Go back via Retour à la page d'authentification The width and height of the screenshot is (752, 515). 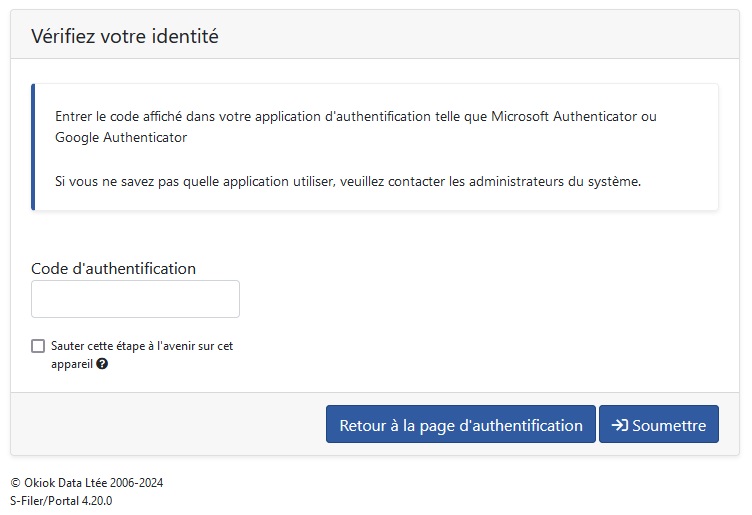[460, 424]
